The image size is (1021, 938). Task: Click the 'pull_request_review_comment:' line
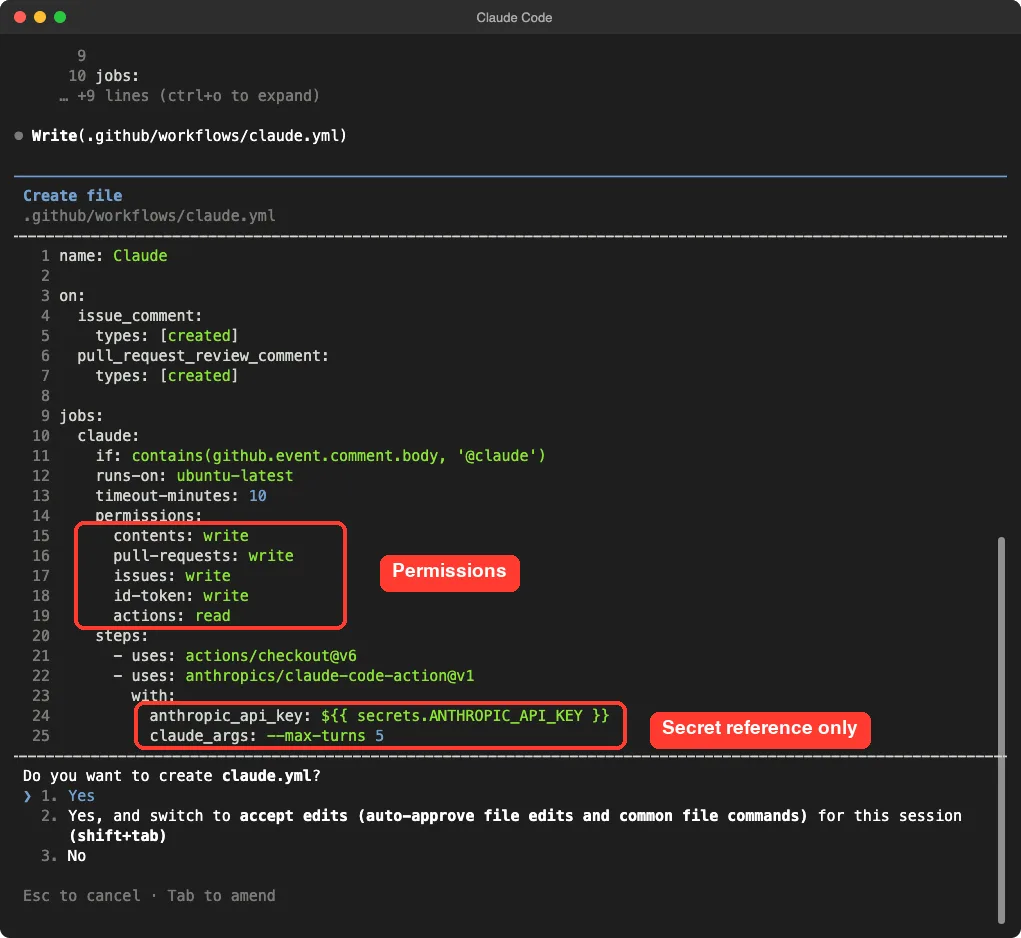pyautogui.click(x=203, y=355)
